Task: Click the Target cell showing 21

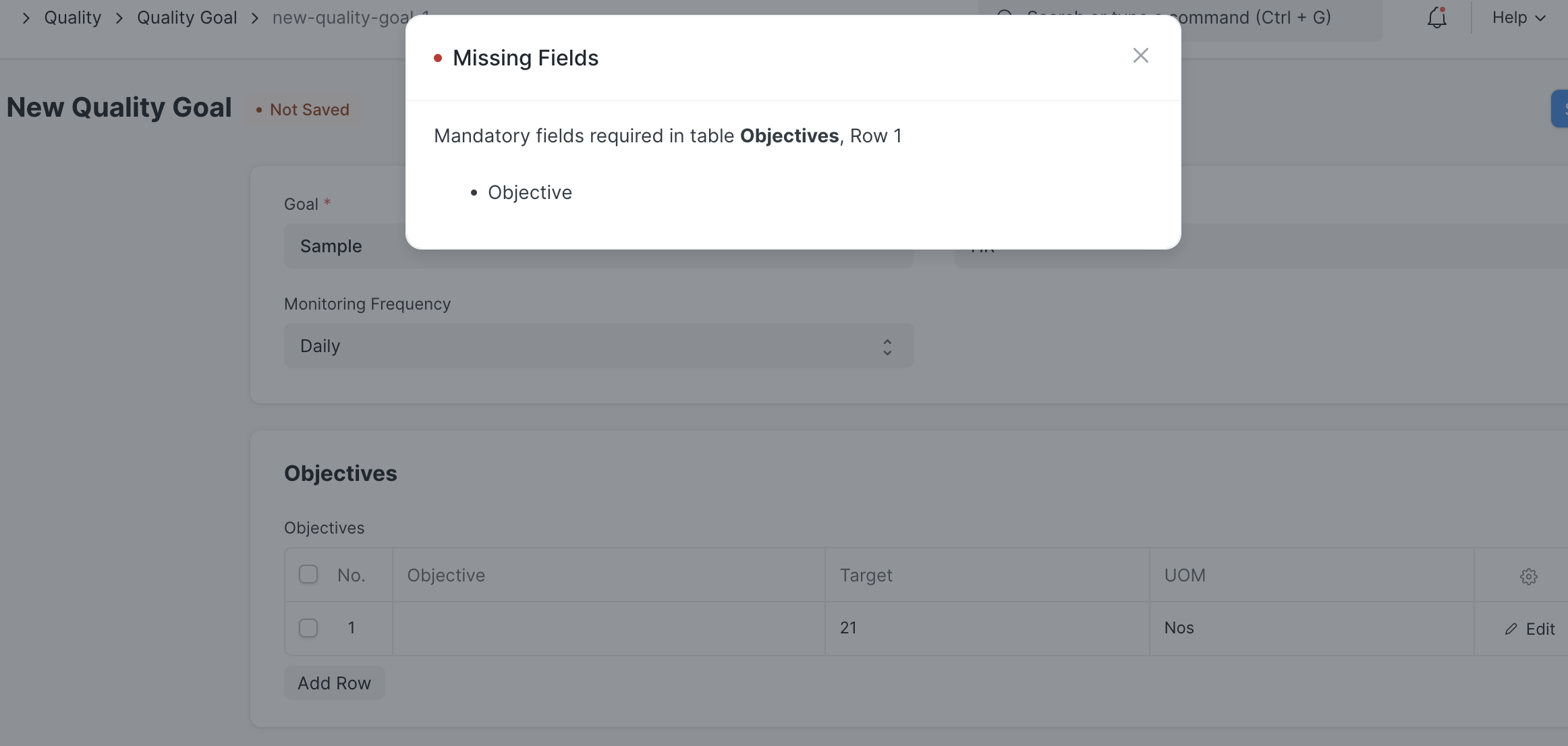Action: coord(987,629)
